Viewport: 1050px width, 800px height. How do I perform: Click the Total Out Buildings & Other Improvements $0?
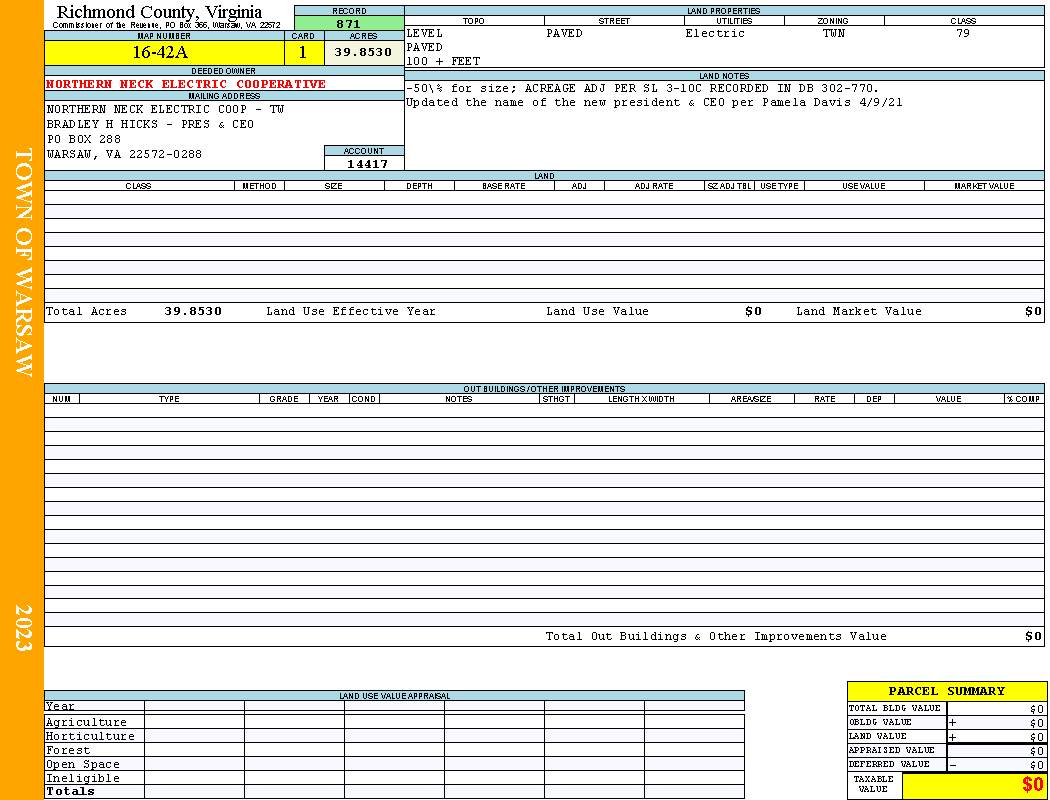coord(1033,637)
